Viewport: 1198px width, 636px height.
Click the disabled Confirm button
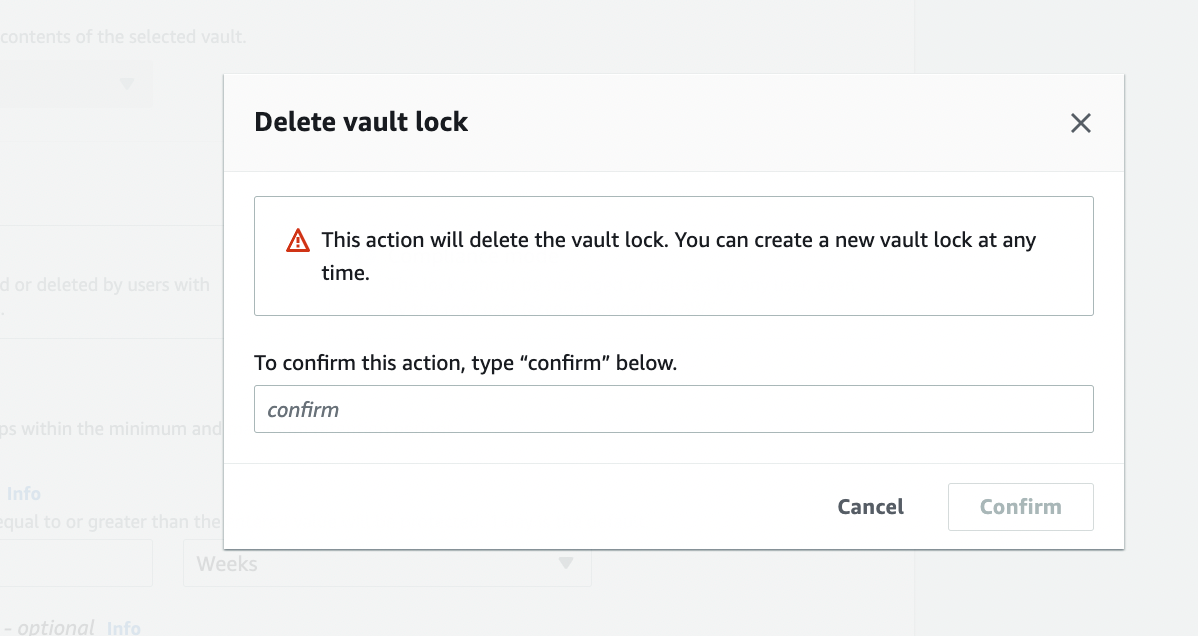point(1020,507)
